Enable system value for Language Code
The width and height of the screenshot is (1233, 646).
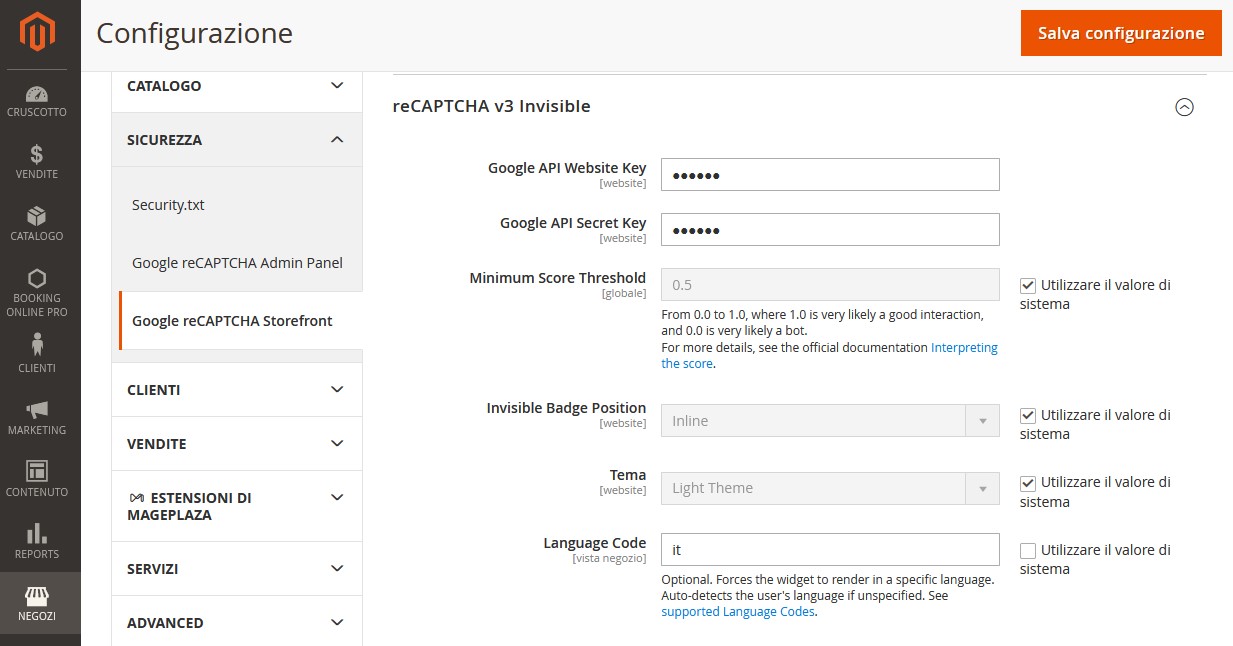1027,549
